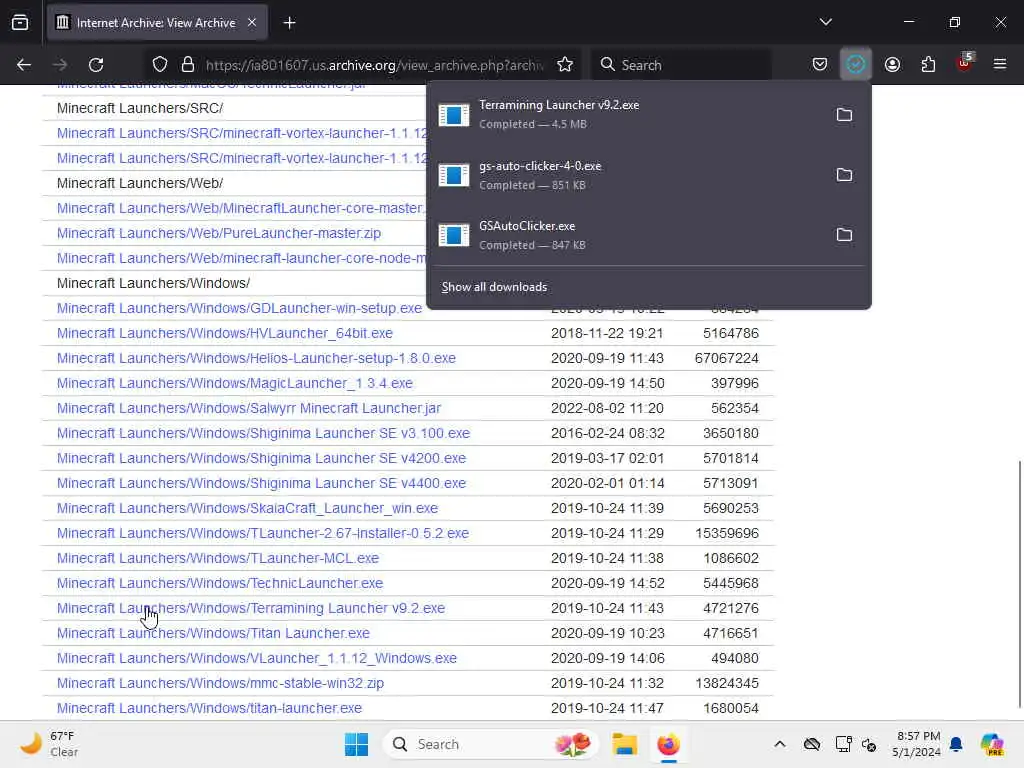Viewport: 1024px width, 768px height.
Task: Show GSAutoClicker.exe in folder
Action: pyautogui.click(x=844, y=235)
